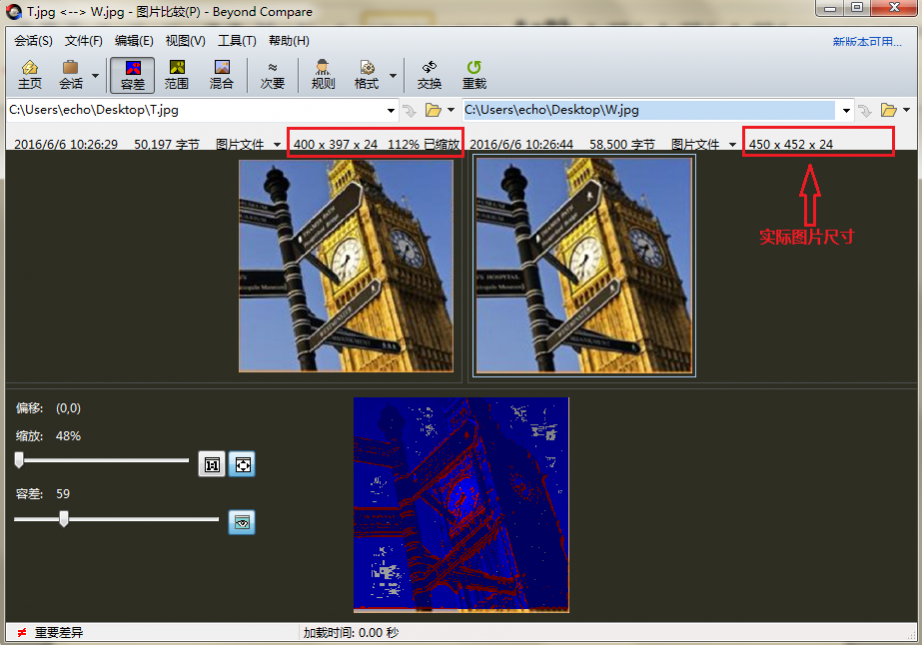Expand the right browse folder dropdown arrow
Image resolution: width=922 pixels, height=645 pixels.
click(x=906, y=110)
